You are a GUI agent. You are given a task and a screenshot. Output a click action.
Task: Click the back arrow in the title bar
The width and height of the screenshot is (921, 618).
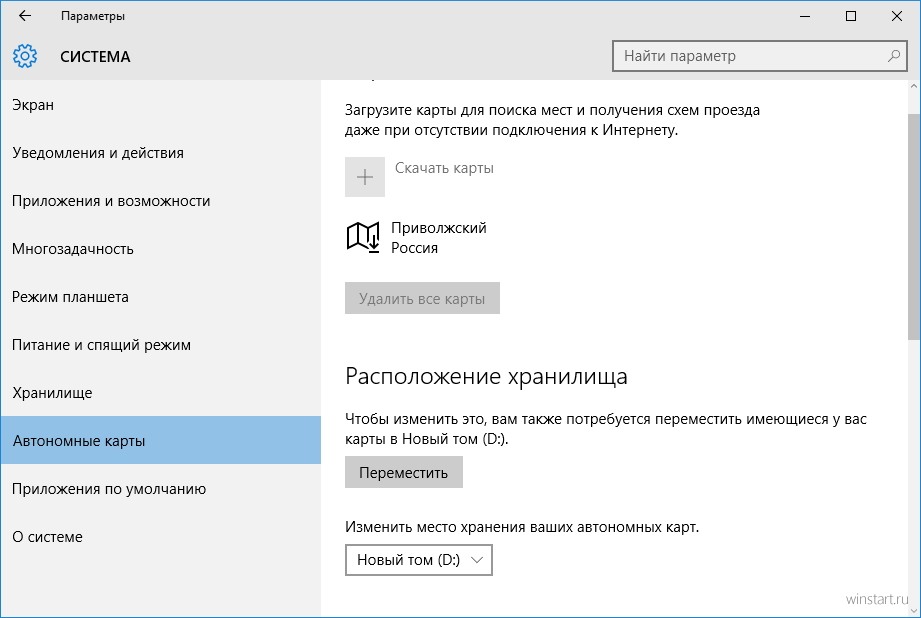(25, 16)
